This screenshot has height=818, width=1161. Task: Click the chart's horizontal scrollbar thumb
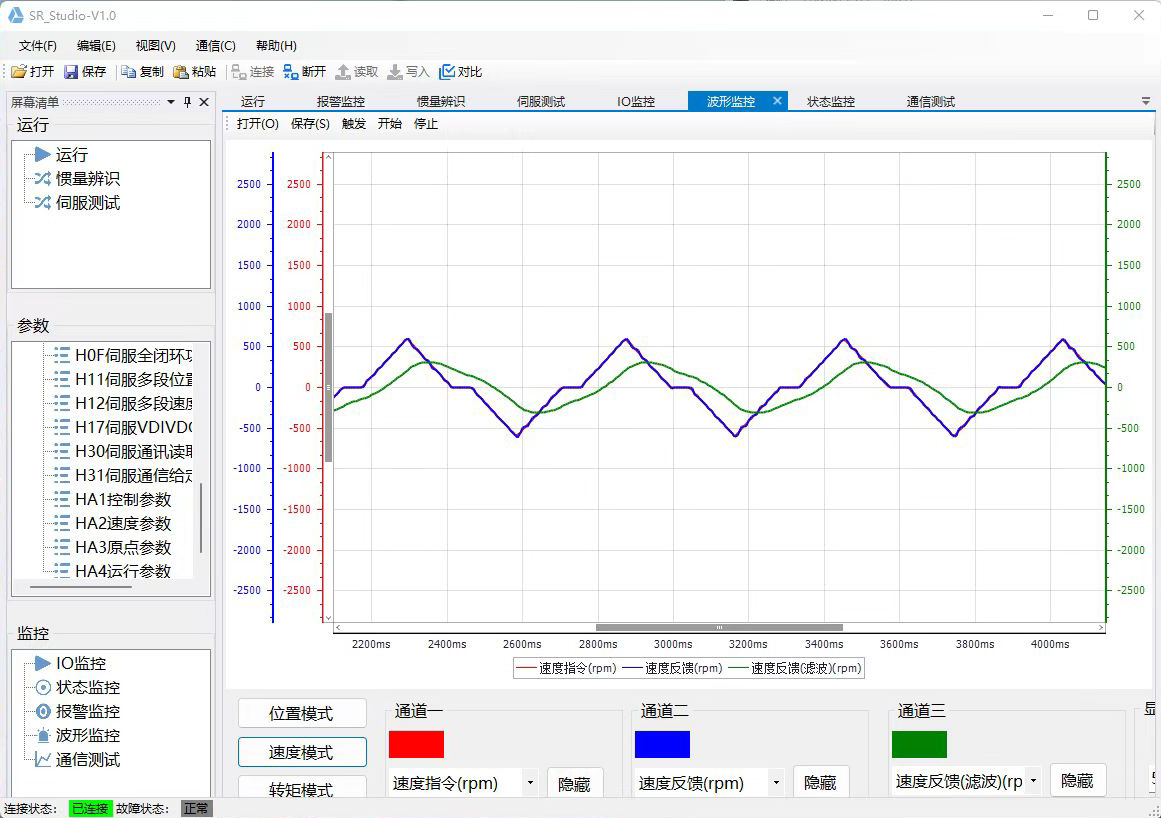719,627
